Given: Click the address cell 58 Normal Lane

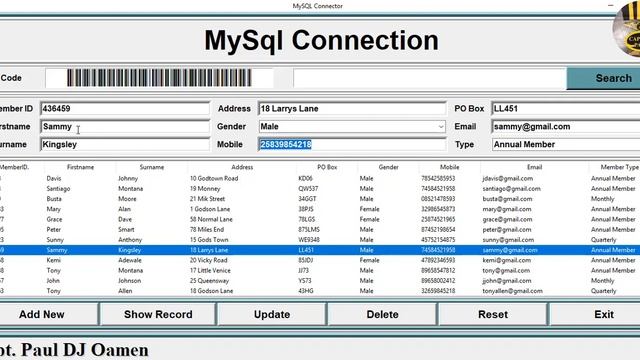Looking at the screenshot, I should pos(211,219).
